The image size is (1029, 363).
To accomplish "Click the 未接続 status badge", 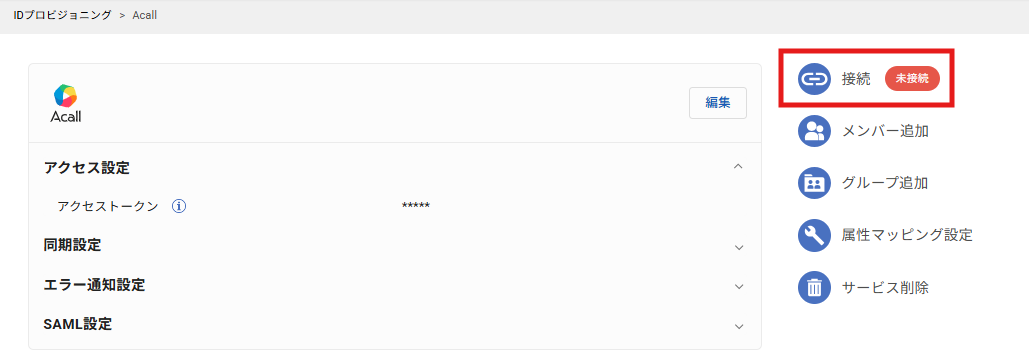I will click(x=912, y=79).
